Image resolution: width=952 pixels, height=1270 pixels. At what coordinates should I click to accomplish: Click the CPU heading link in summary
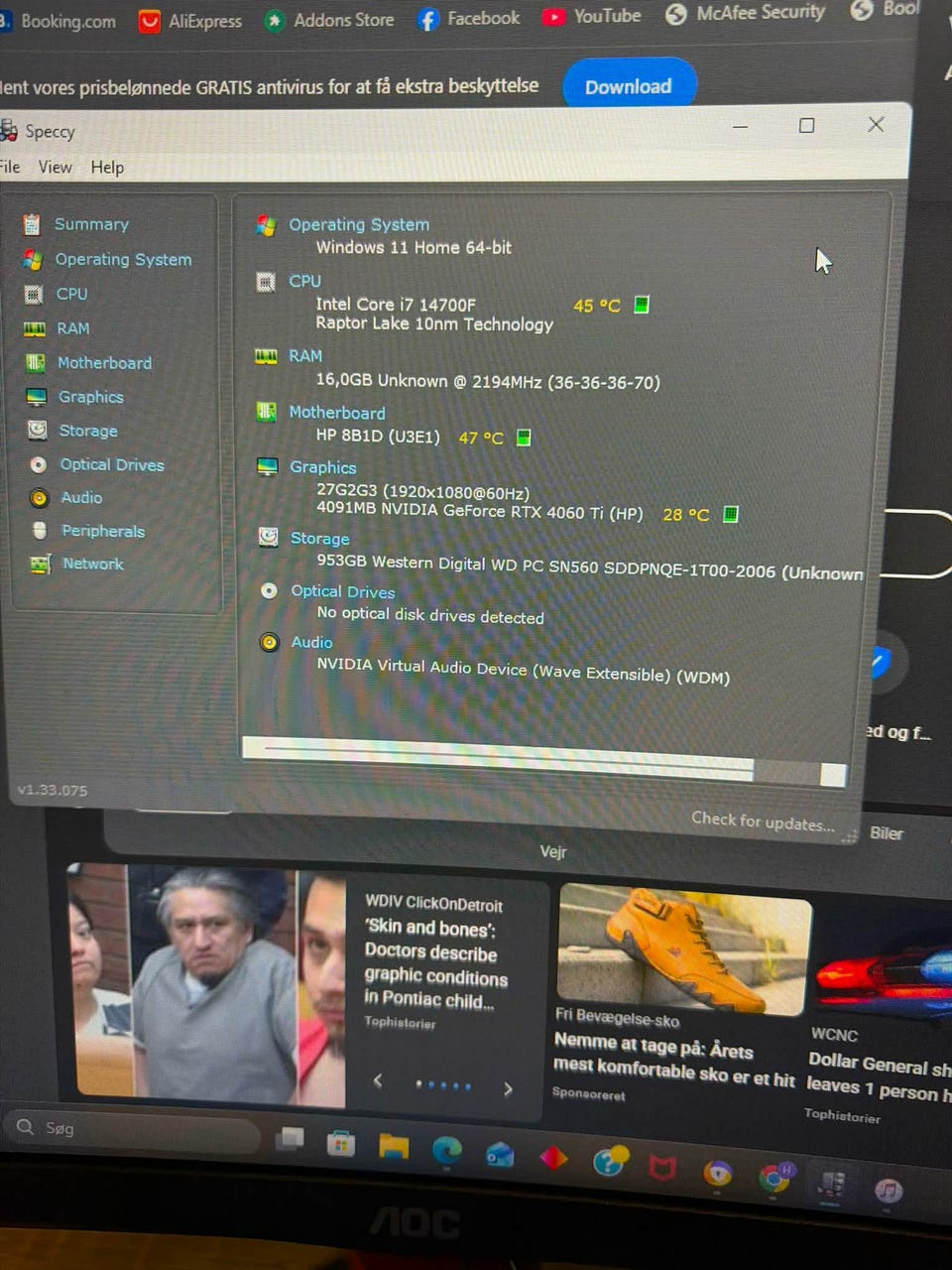pos(305,282)
